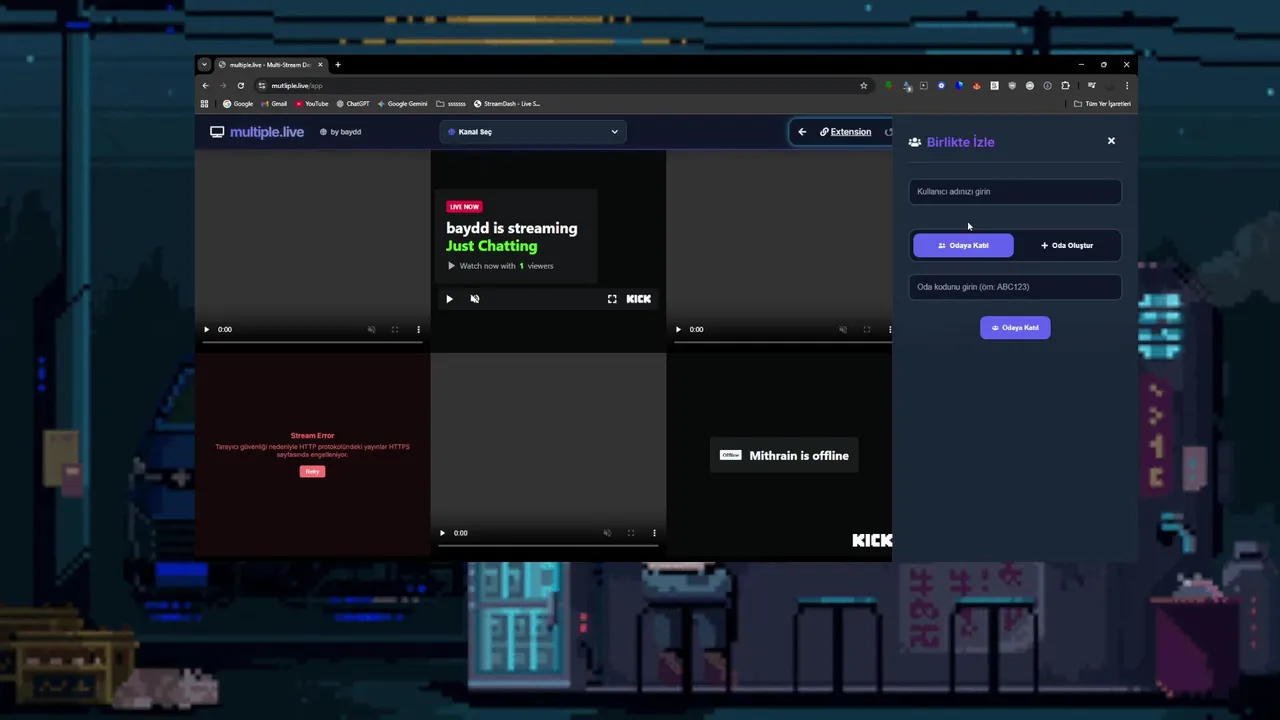The width and height of the screenshot is (1280, 720).
Task: Go forward in the browser
Action: [223, 86]
